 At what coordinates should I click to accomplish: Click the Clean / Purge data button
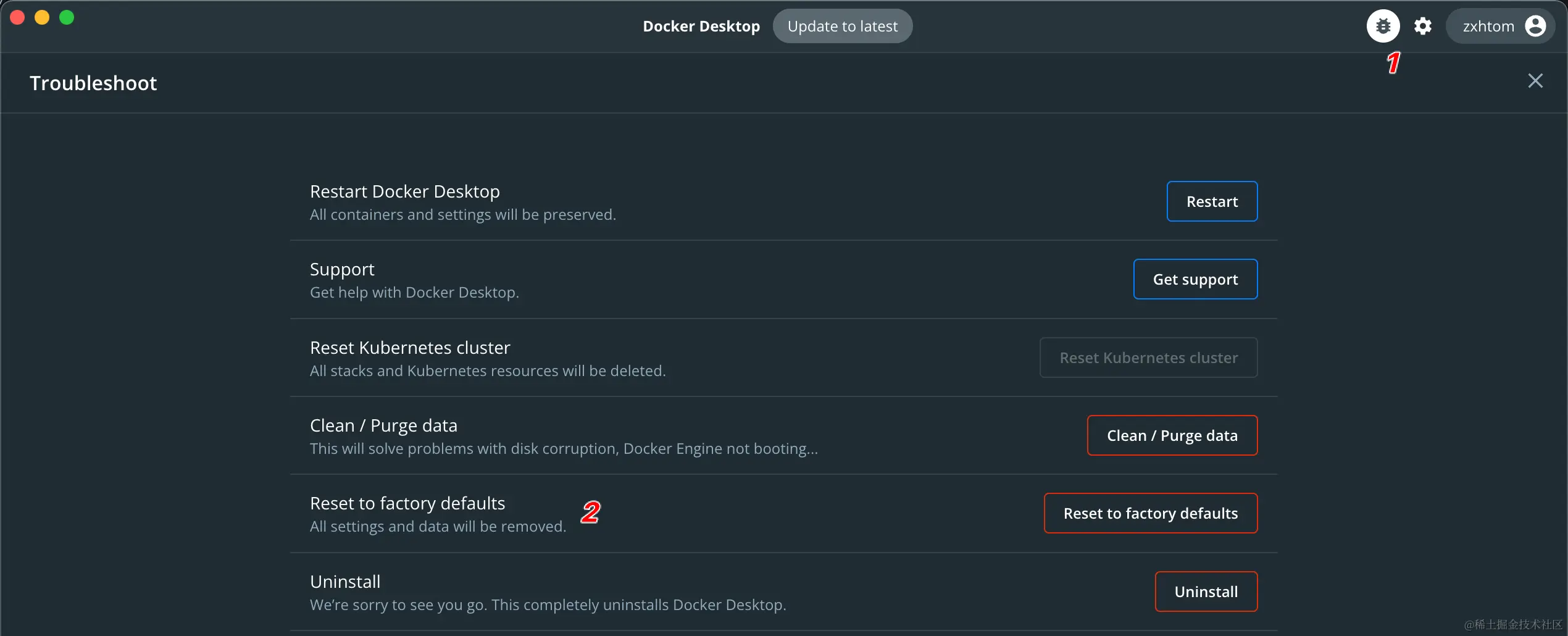pyautogui.click(x=1172, y=435)
